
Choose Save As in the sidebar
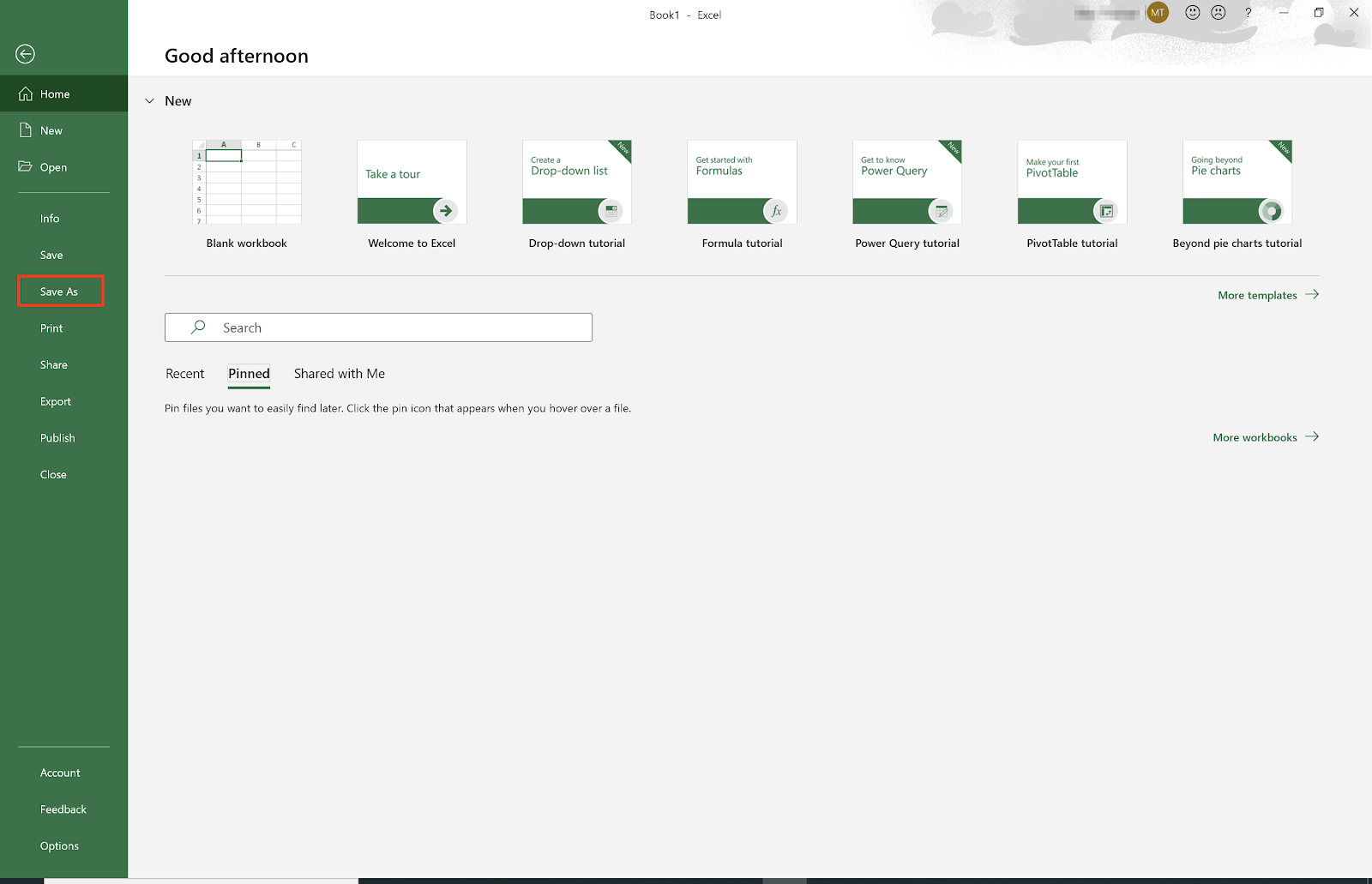tap(61, 292)
